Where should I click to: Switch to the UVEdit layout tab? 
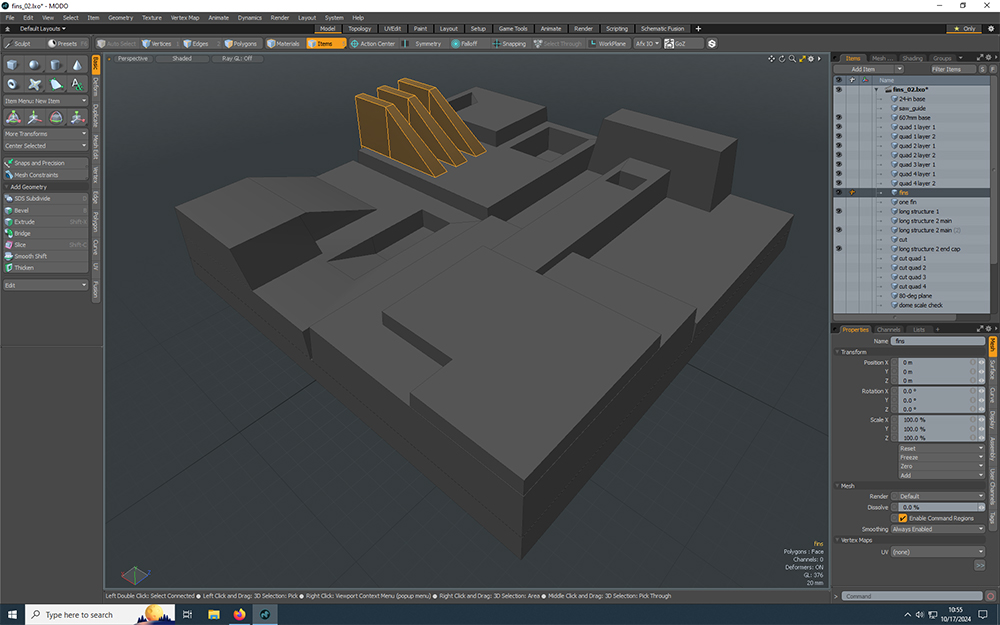tap(392, 29)
